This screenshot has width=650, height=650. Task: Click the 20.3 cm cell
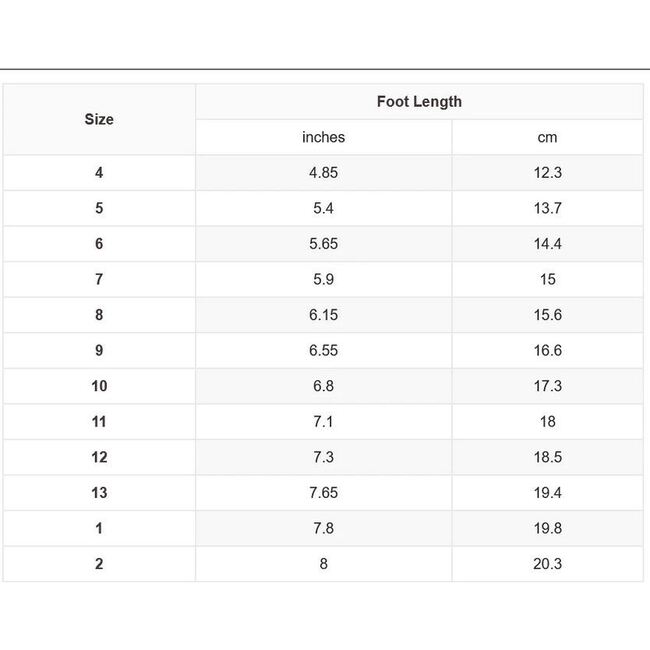point(547,564)
